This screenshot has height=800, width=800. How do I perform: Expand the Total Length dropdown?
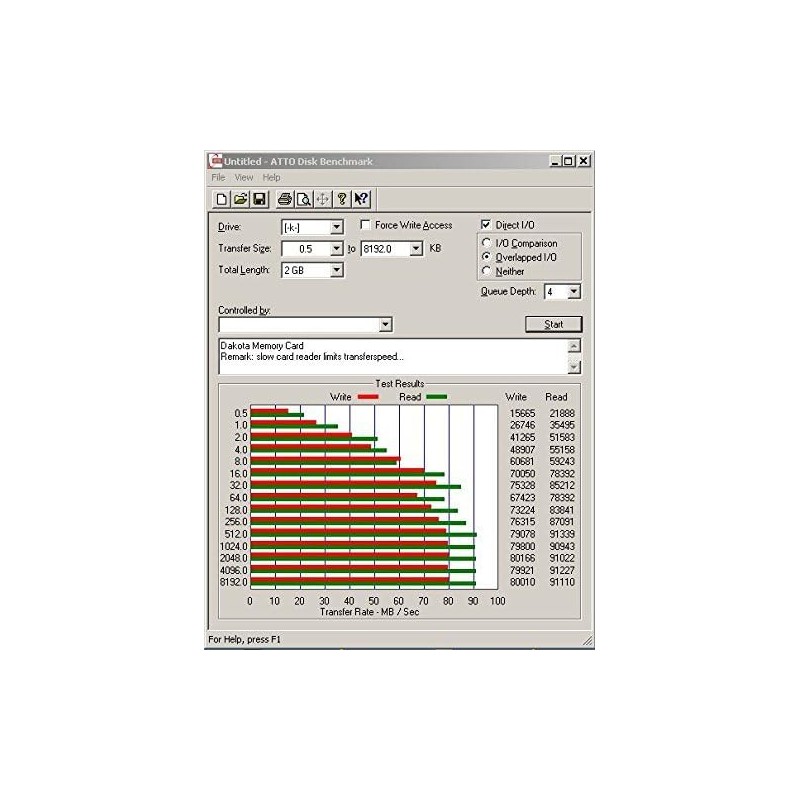pos(336,270)
